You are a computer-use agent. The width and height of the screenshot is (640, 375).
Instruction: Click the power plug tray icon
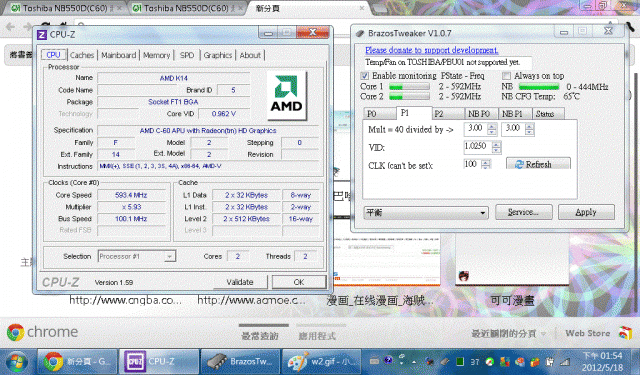pos(549,362)
